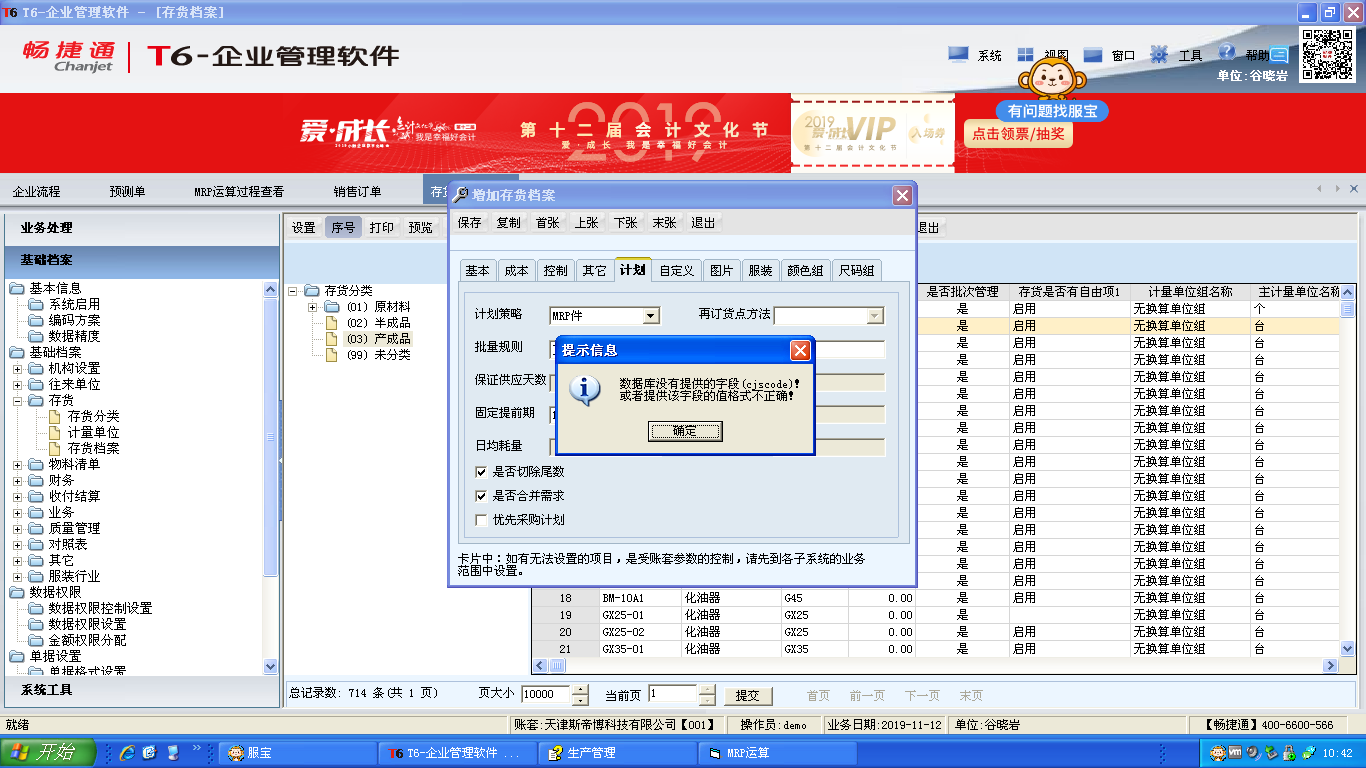The height and width of the screenshot is (768, 1366).
Task: Click the QR code image
Action: pyautogui.click(x=1327, y=55)
